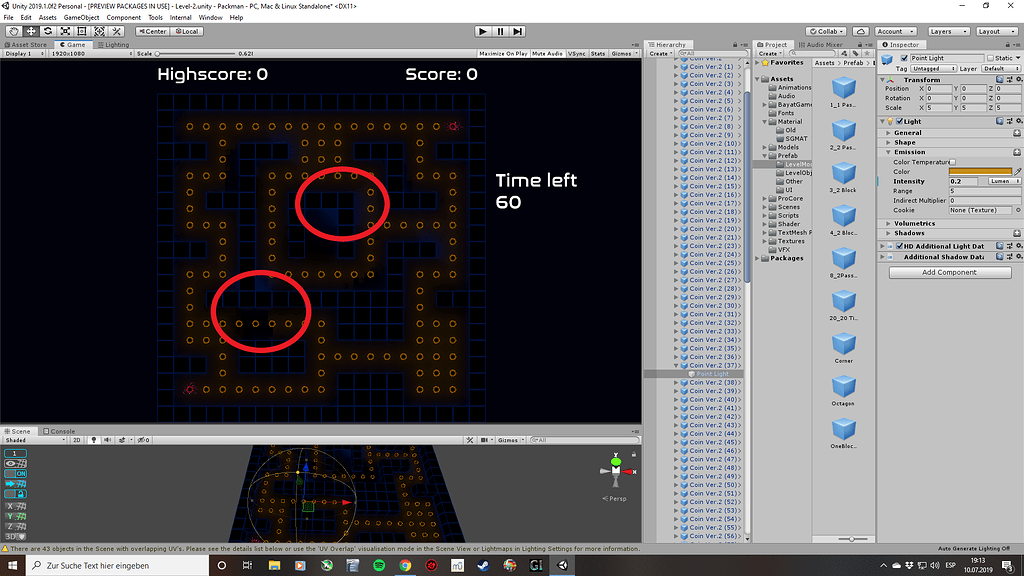Click the Collab button in the toolbar
Viewport: 1024px width, 576px height.
826,30
